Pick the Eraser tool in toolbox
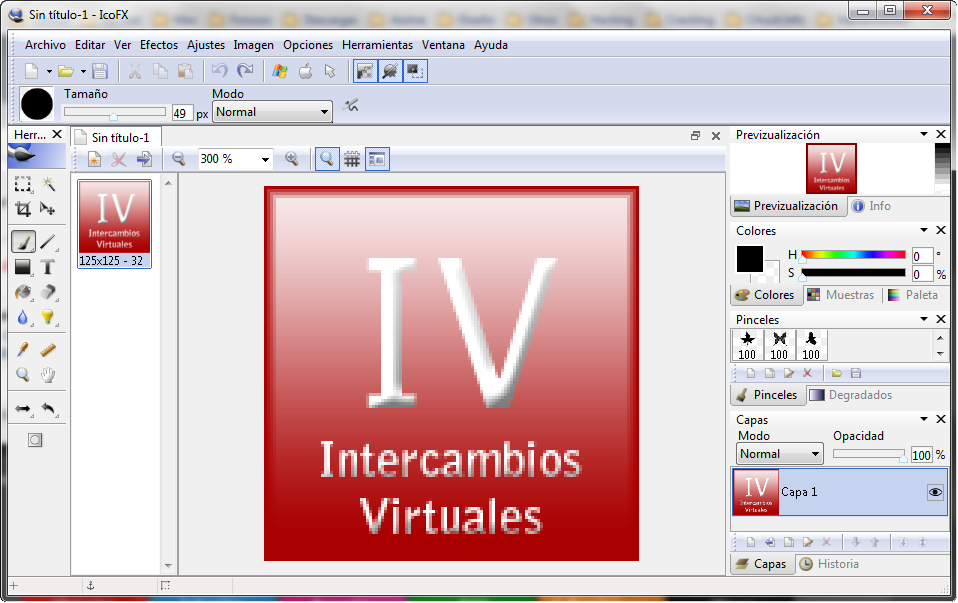The image size is (958, 603). coord(48,292)
